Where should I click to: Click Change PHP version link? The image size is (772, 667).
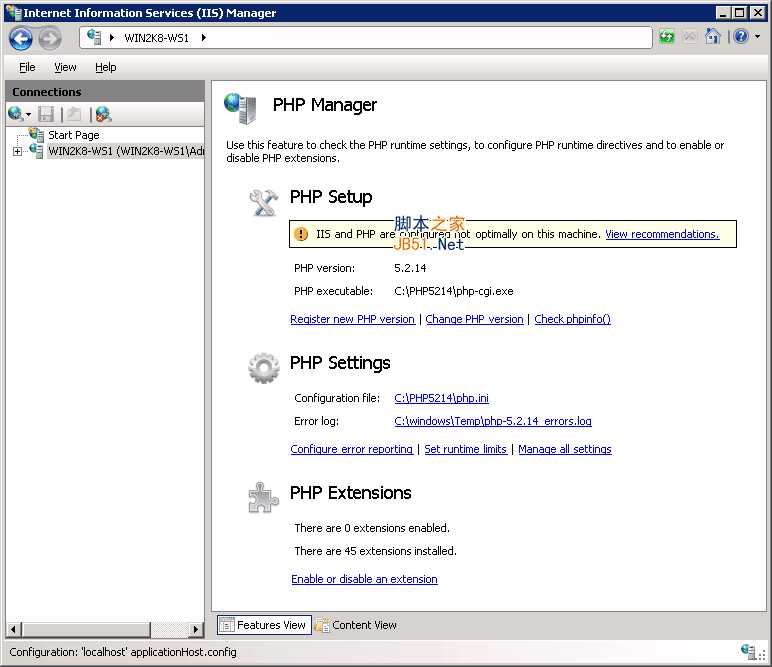[x=474, y=319]
